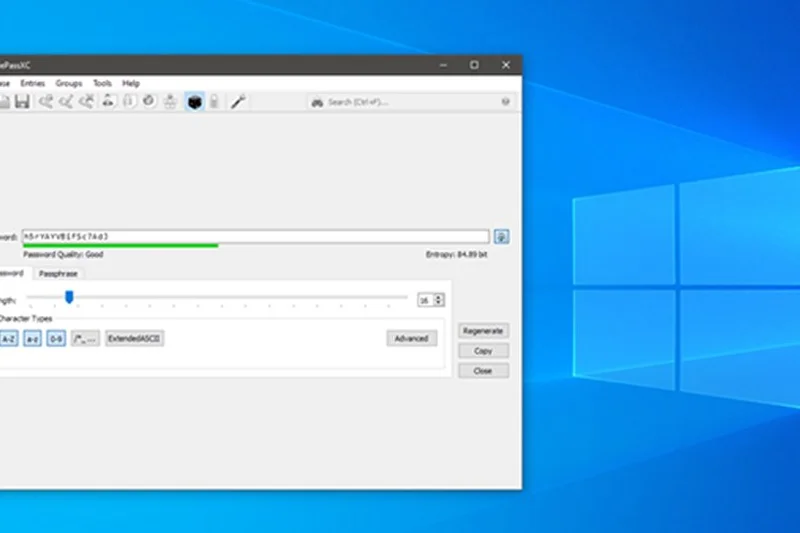This screenshot has height=533, width=800.
Task: Open Settings via the wrench icon
Action: pos(238,102)
